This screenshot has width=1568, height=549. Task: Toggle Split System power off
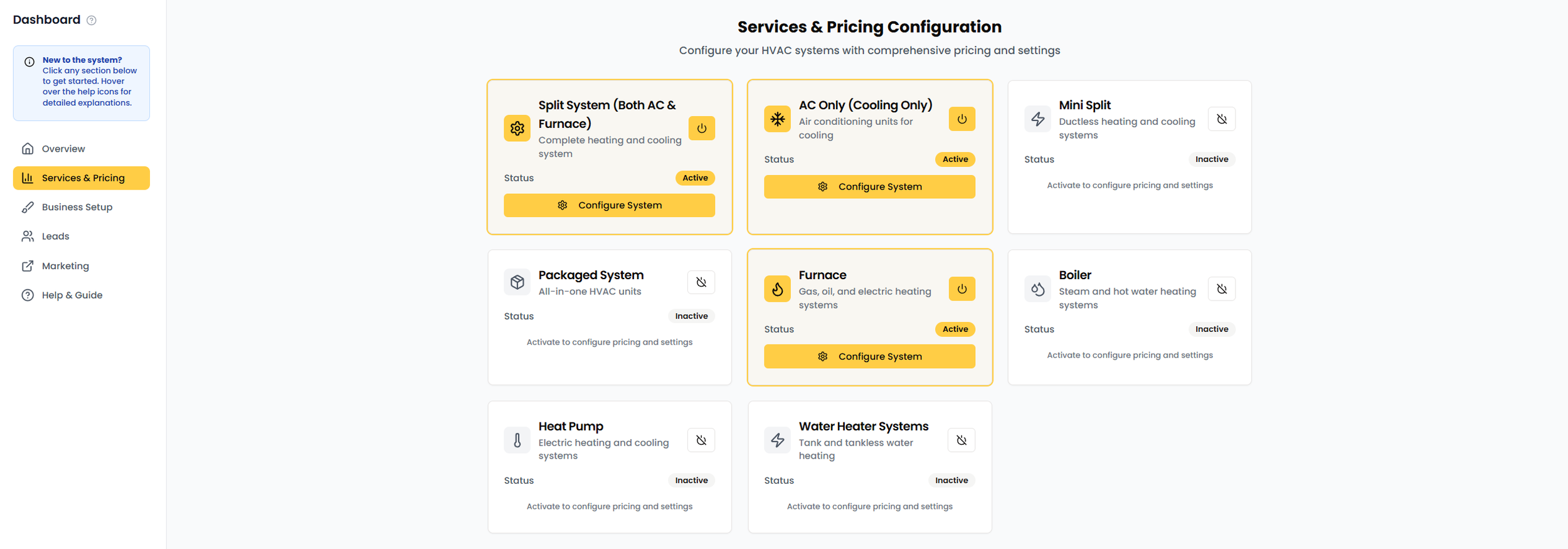point(701,129)
